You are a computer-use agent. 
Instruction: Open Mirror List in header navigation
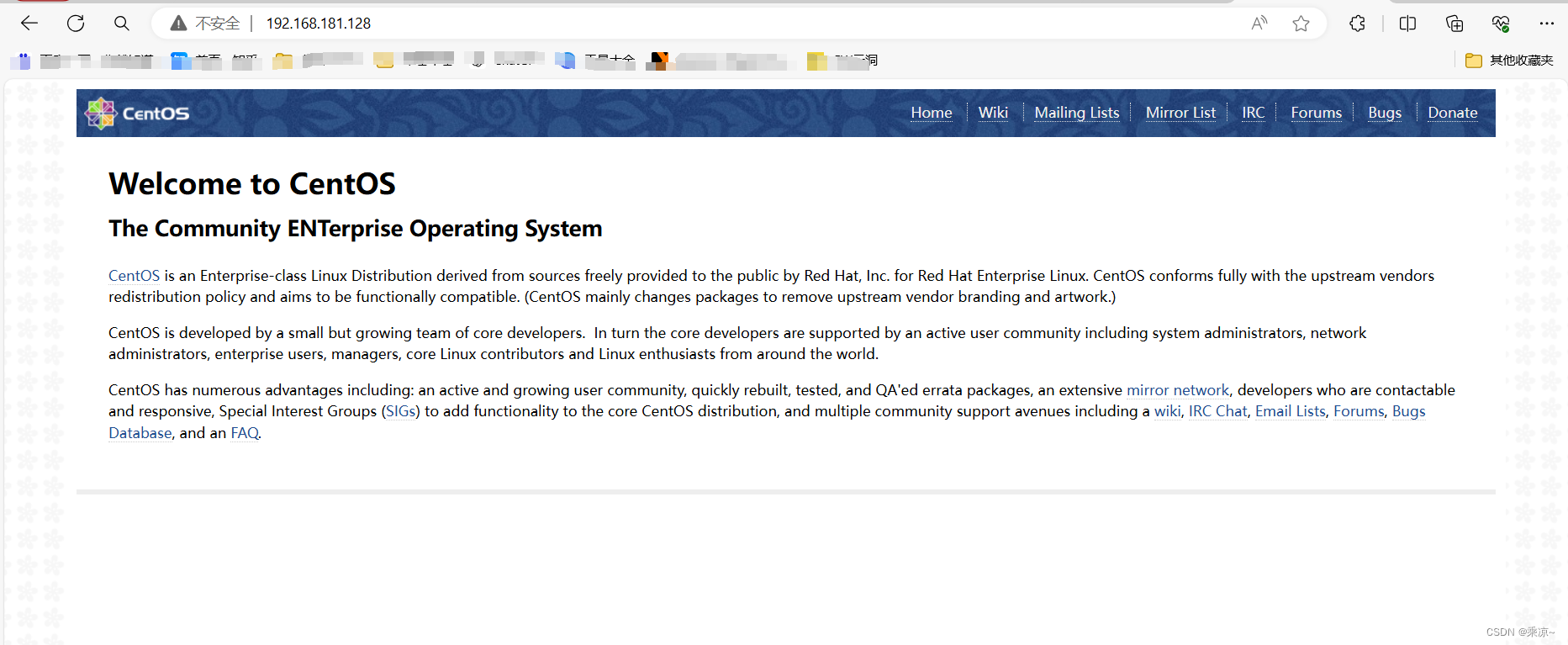1180,113
